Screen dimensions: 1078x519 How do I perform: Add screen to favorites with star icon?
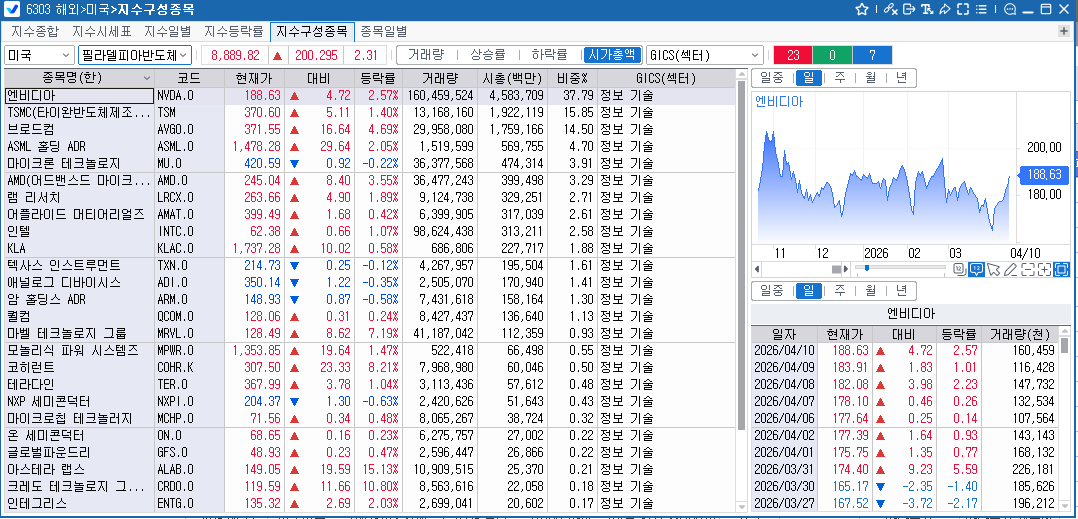point(861,9)
